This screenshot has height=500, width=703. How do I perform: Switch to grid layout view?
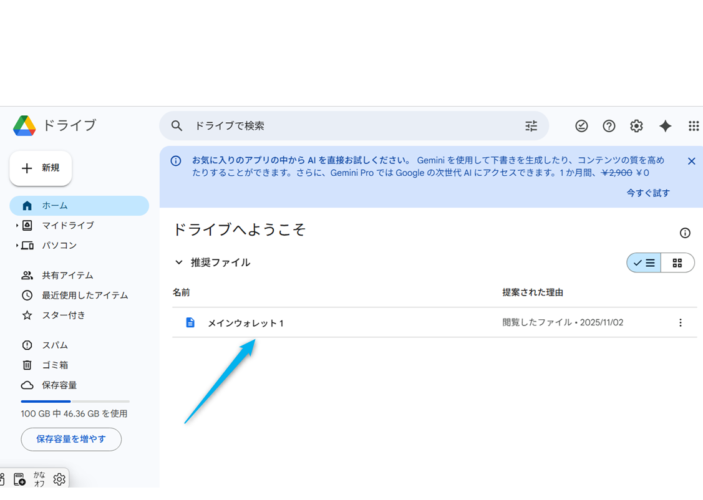pos(677,263)
